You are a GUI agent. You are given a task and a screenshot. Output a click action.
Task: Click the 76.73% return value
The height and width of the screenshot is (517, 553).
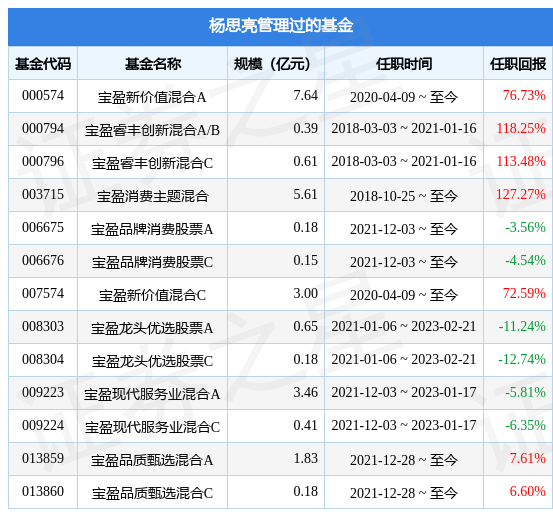(524, 95)
